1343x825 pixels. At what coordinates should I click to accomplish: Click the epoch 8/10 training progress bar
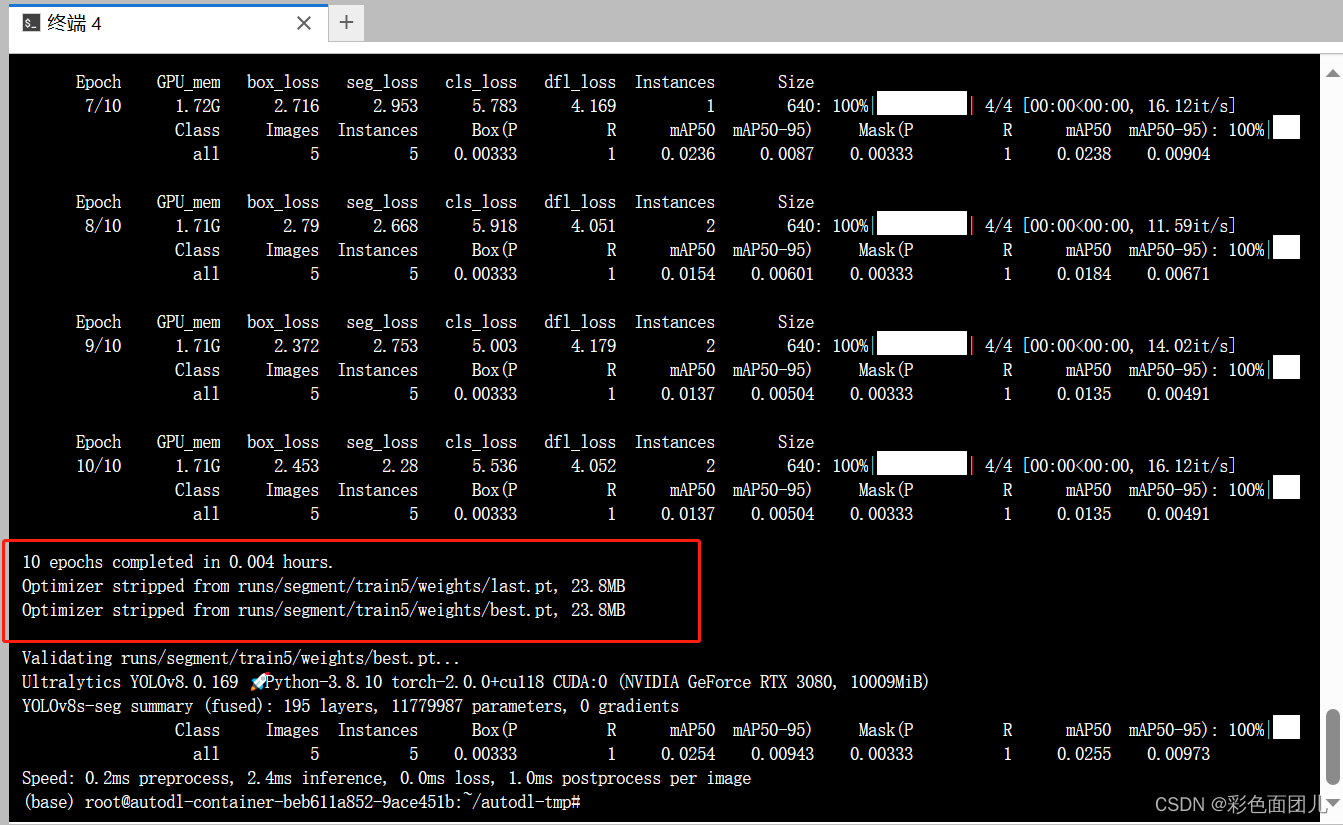pos(921,225)
